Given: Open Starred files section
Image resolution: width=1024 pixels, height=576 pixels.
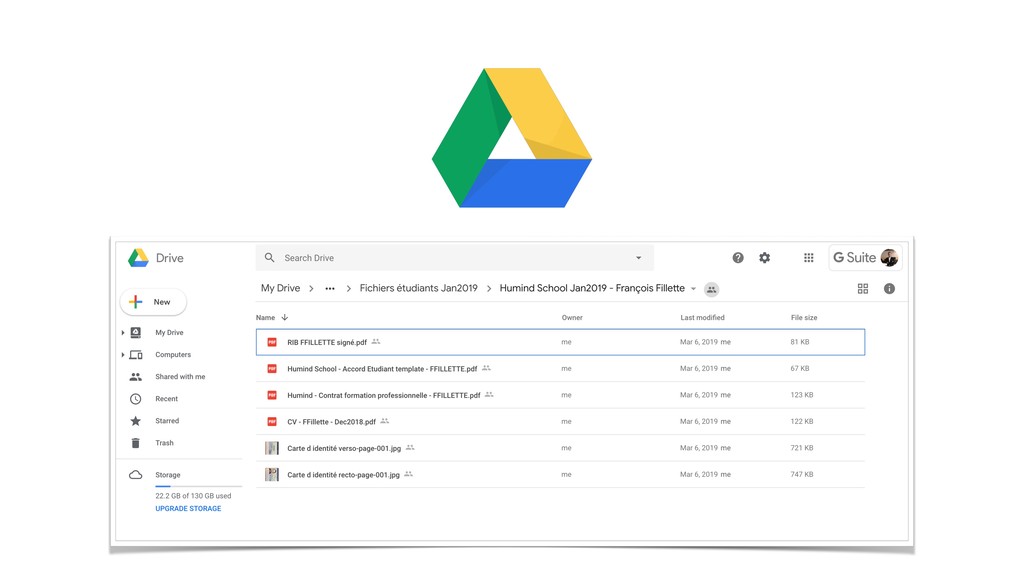Looking at the screenshot, I should 167,421.
